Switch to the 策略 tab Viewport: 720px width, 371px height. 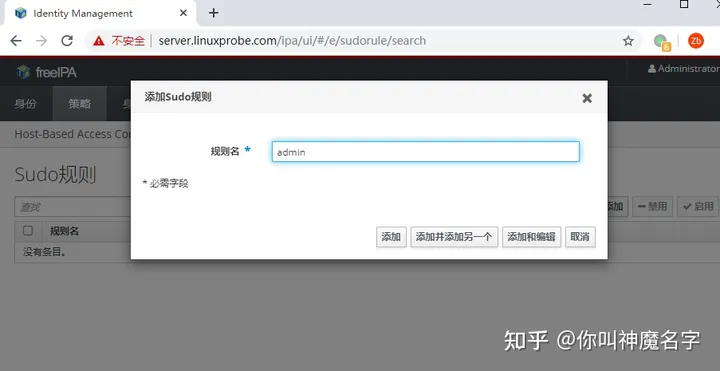80,104
